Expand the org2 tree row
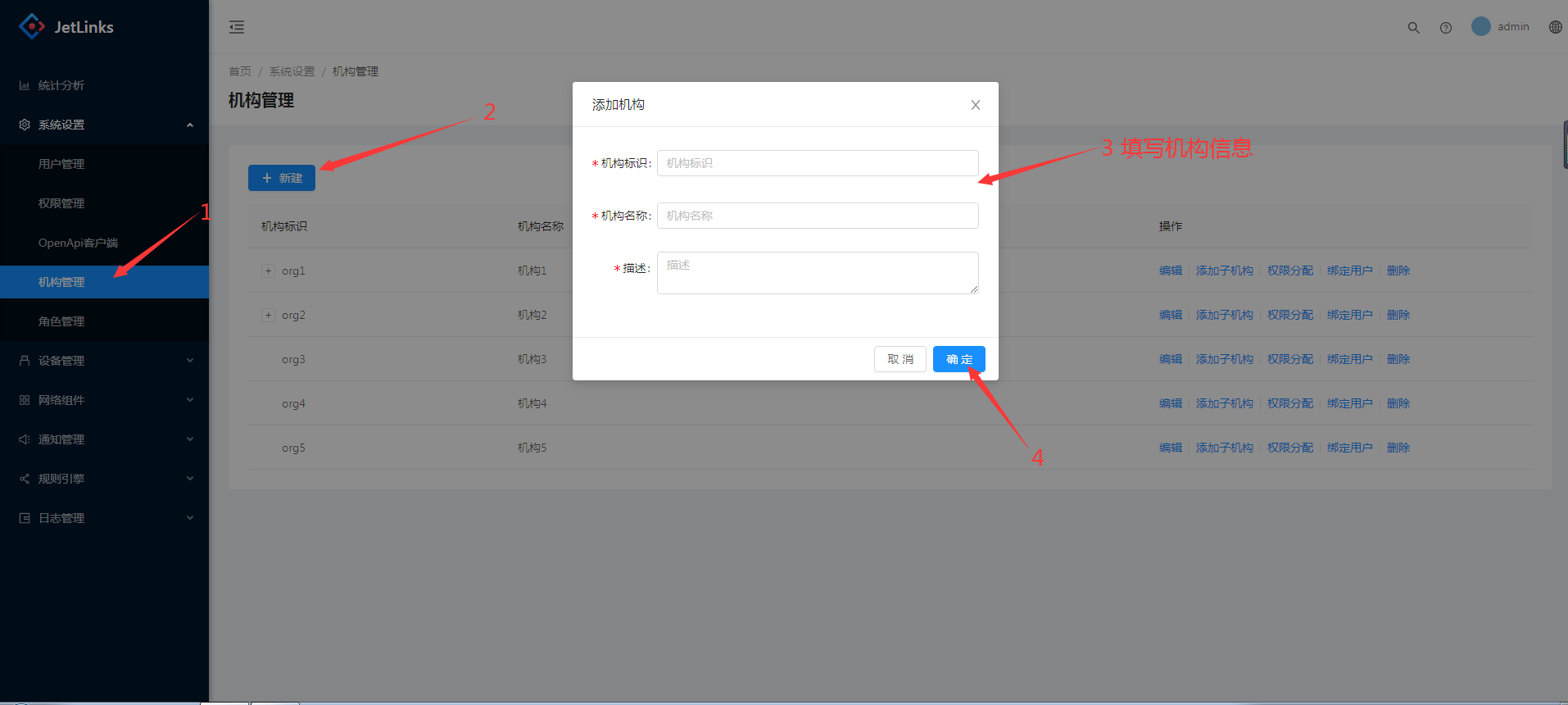The height and width of the screenshot is (705, 1568). [x=268, y=315]
